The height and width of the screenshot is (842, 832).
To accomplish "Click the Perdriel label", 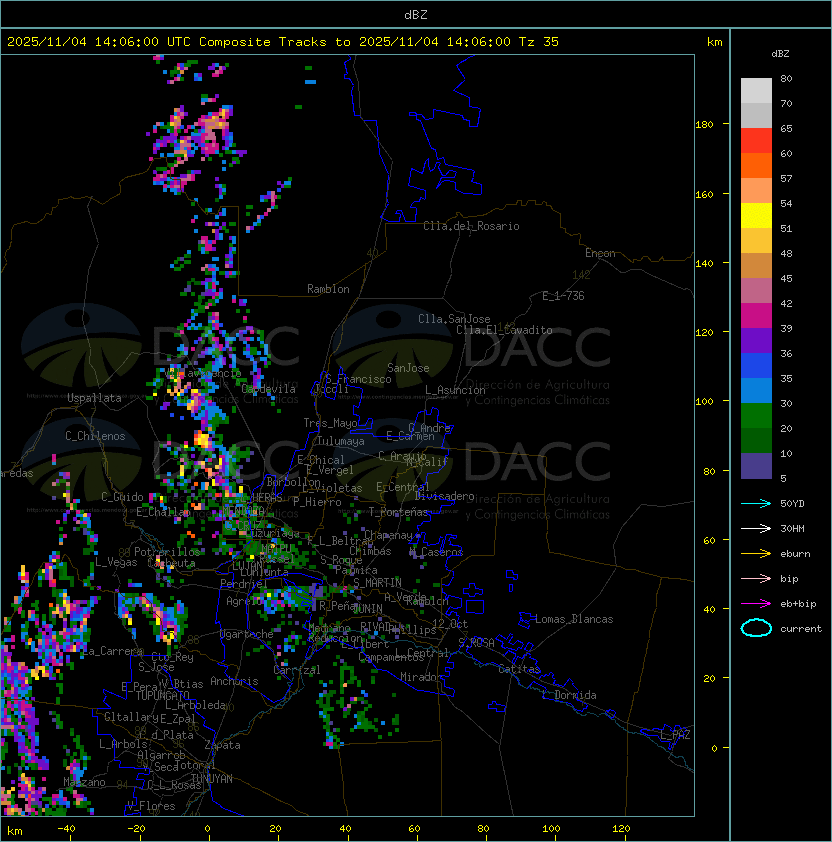I will [244, 584].
